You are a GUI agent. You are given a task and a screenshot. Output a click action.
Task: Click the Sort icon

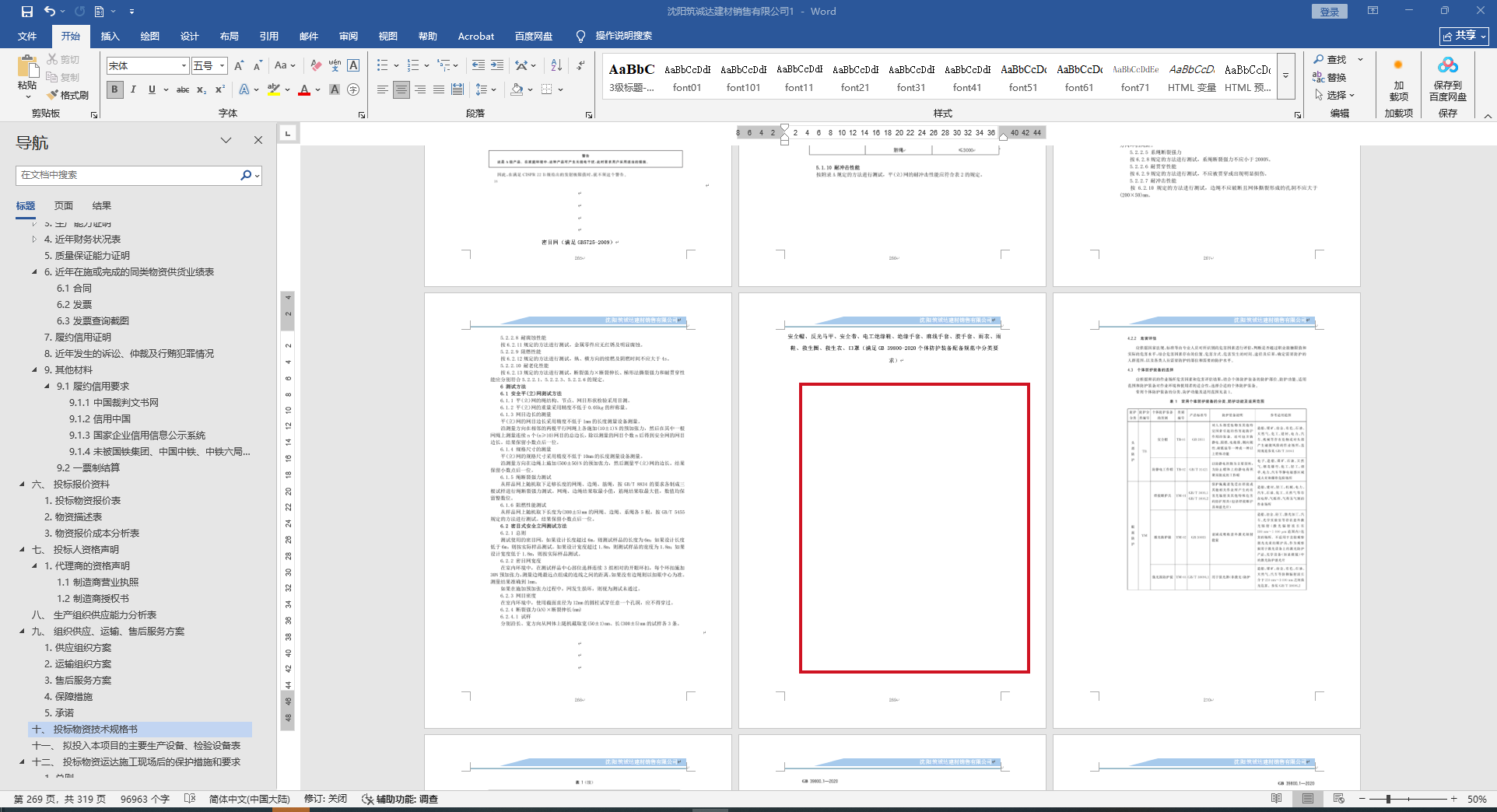[x=556, y=66]
